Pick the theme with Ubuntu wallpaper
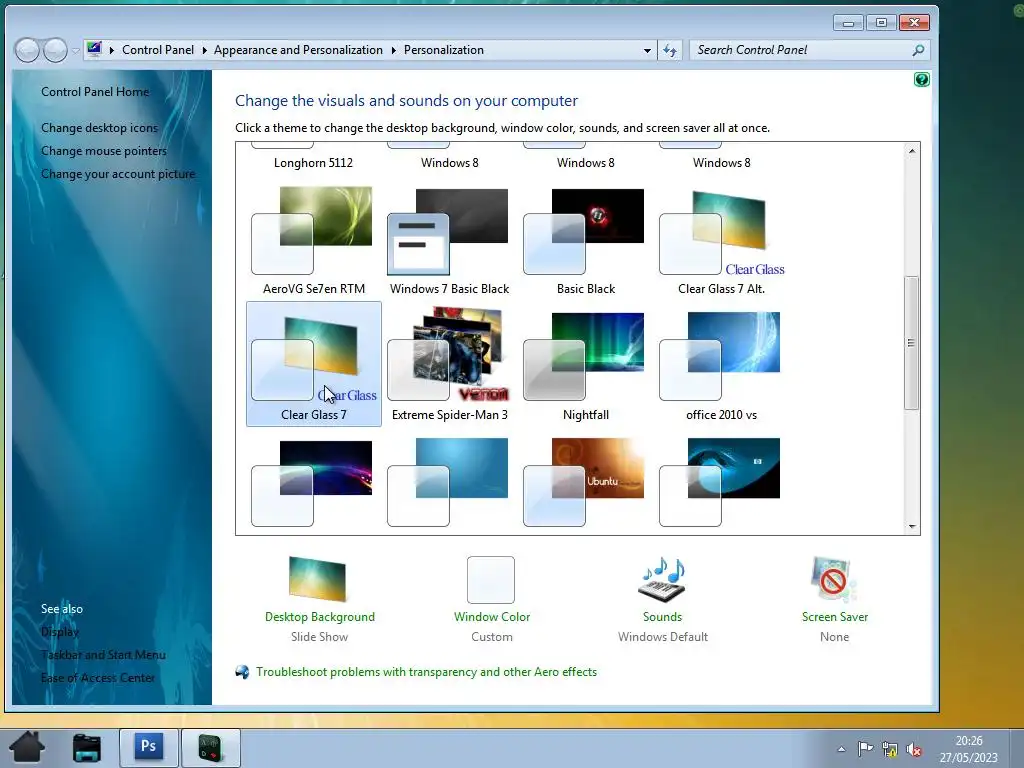The height and width of the screenshot is (768, 1024). tap(585, 482)
